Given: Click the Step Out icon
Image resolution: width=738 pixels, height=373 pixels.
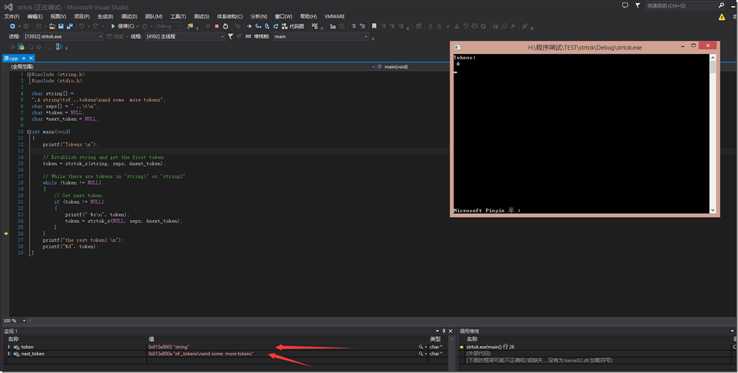Looking at the screenshot, I should pos(276,26).
